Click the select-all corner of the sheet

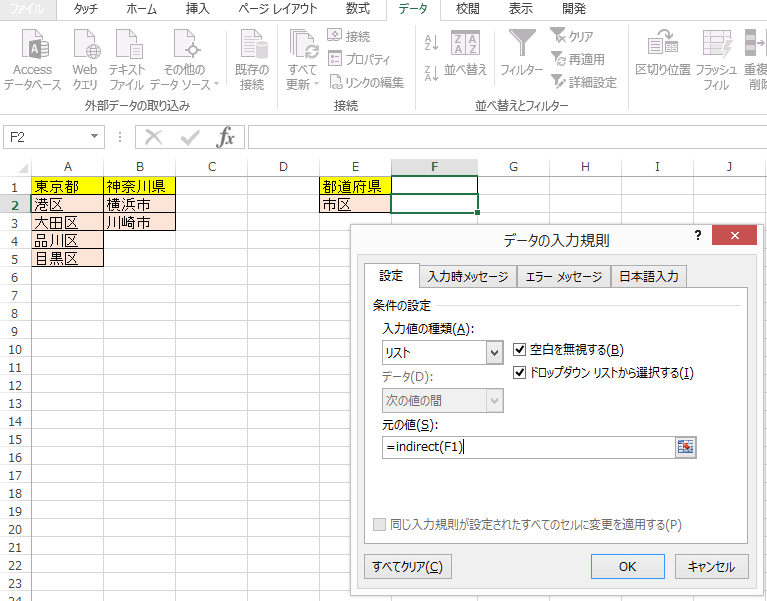pos(23,168)
